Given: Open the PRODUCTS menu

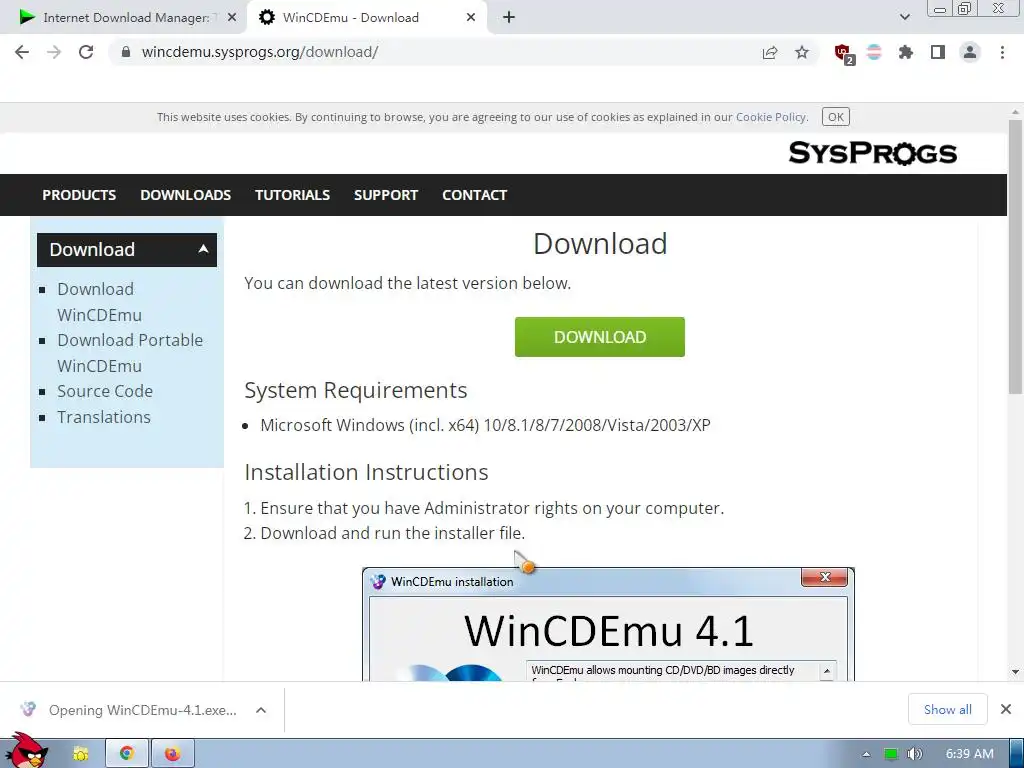Looking at the screenshot, I should [x=79, y=195].
